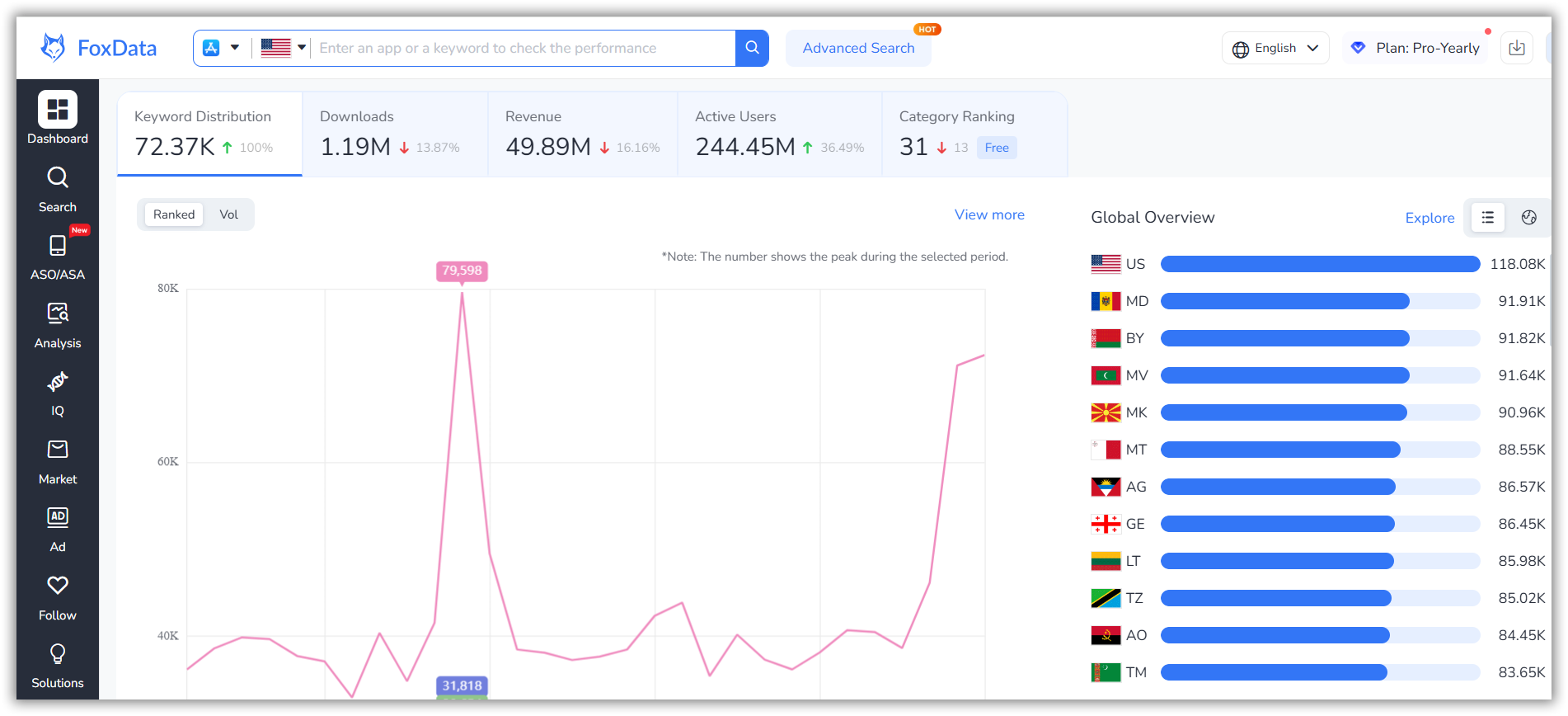Click the Lithuania flag in LT row
Image resolution: width=1568 pixels, height=716 pixels.
pos(1106,561)
